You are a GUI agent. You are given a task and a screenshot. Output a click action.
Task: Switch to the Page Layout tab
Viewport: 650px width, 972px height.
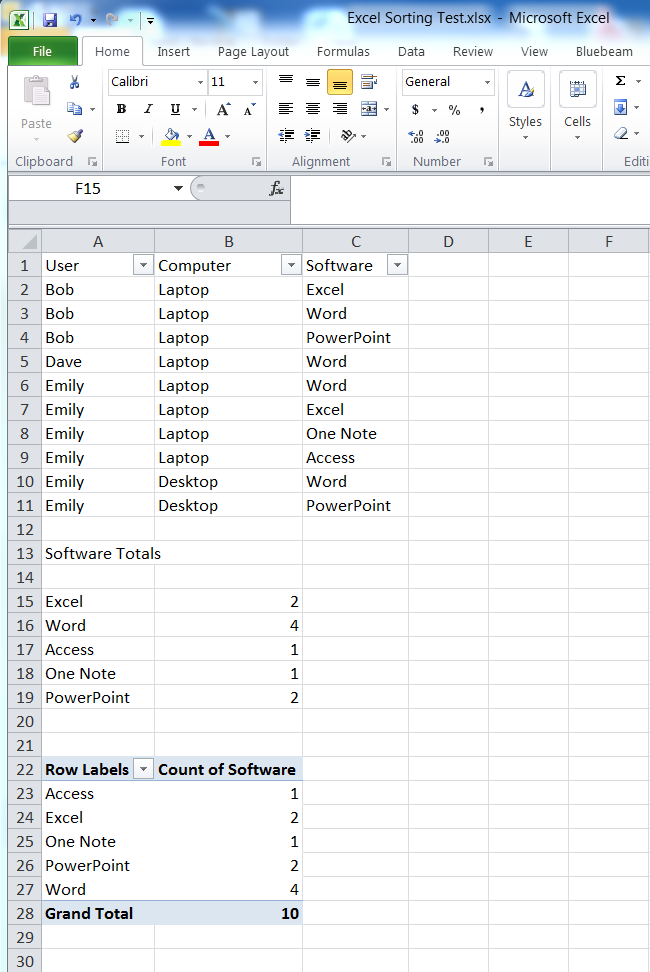(x=253, y=51)
